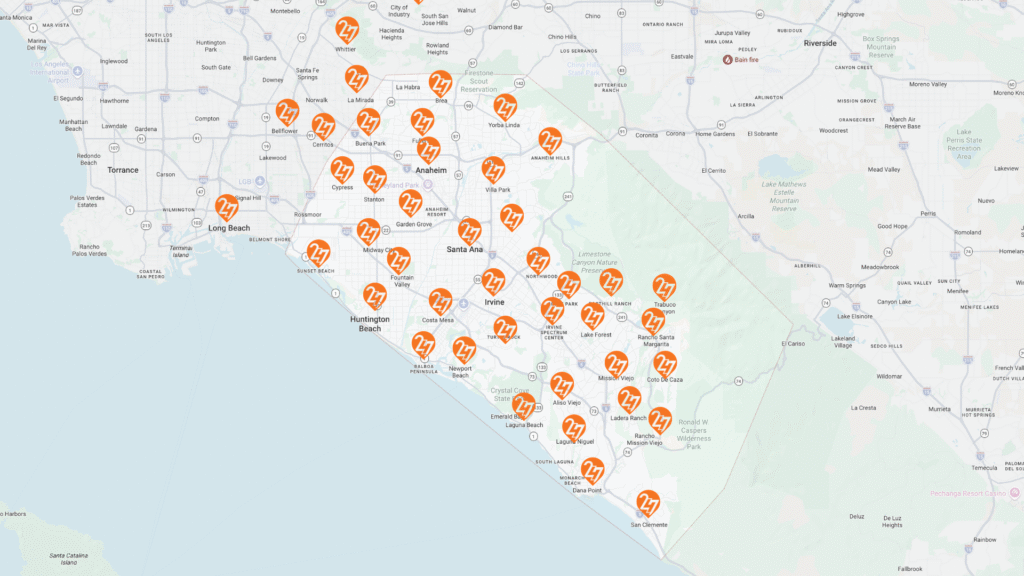
Task: Click the Stanton orange marker
Action: (x=375, y=180)
